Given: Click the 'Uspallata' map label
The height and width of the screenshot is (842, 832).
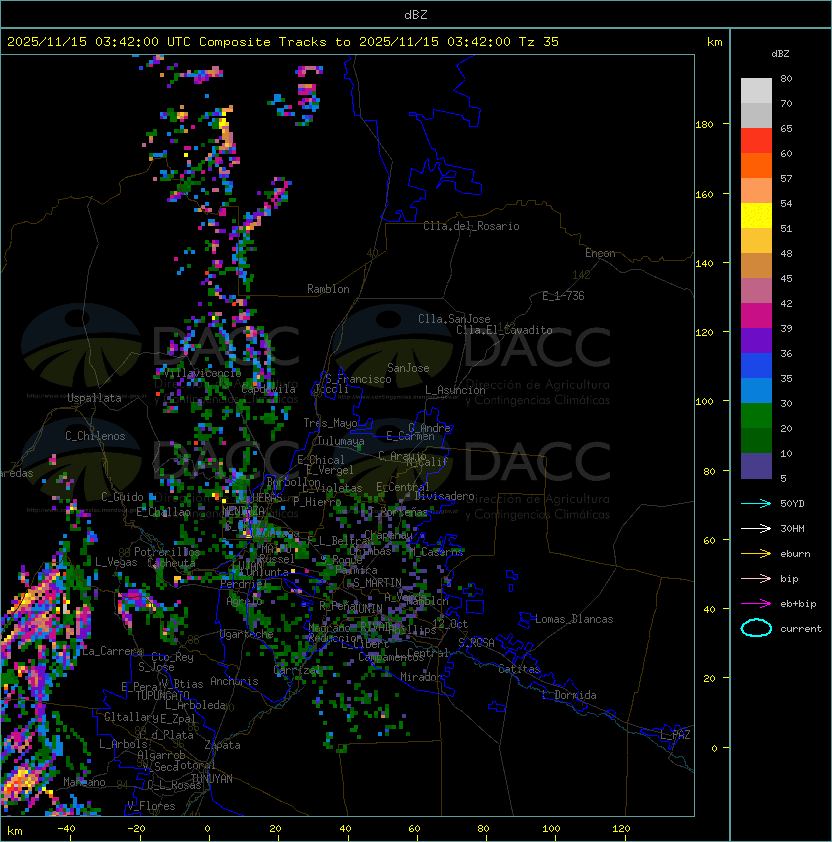Looking at the screenshot, I should (94, 398).
